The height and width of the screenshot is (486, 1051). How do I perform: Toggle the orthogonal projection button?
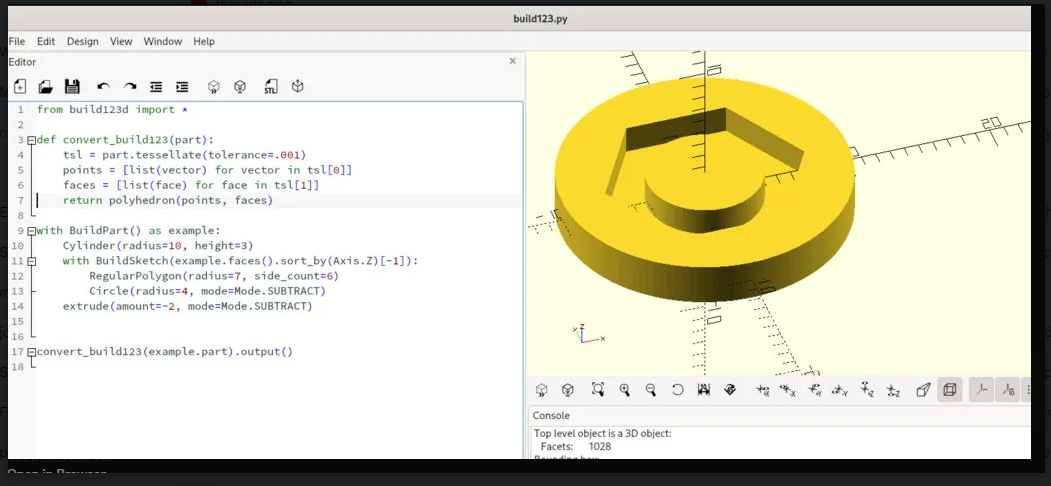click(950, 390)
